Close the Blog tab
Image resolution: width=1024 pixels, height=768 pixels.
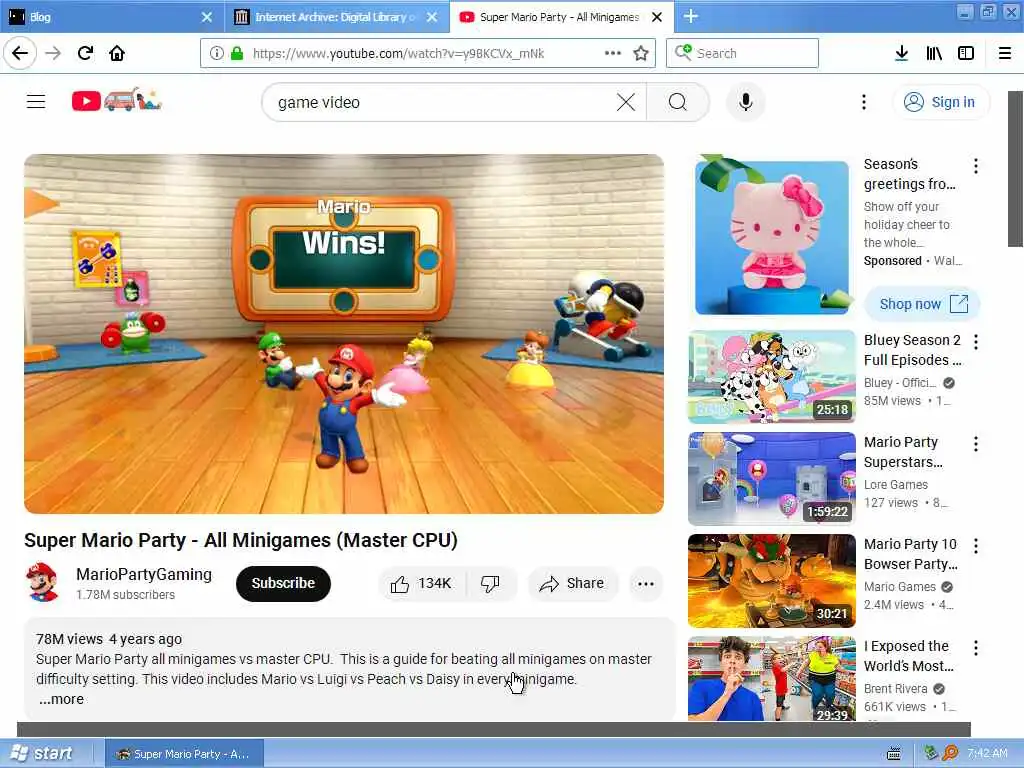(x=206, y=17)
